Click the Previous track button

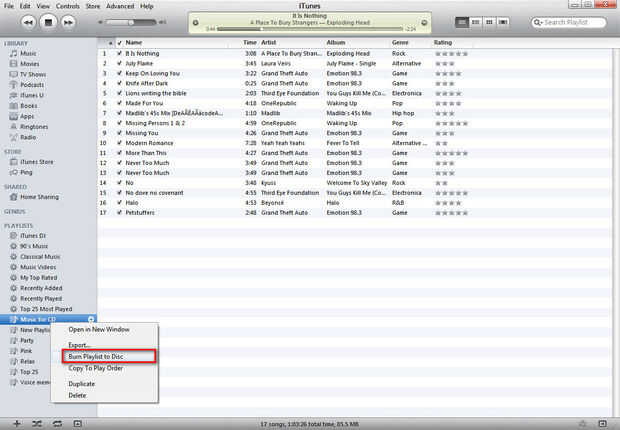click(x=28, y=23)
